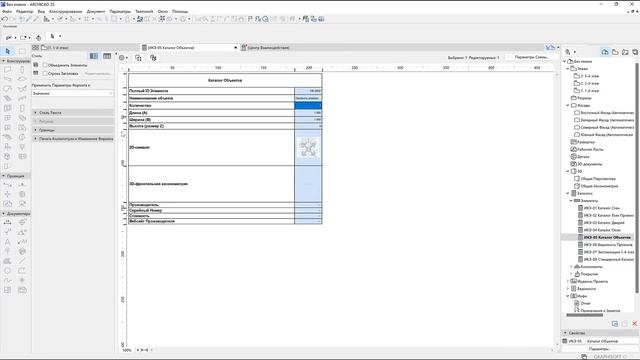Delete the selected Navigator item with the red X
The width and height of the screenshot is (640, 360).
pyautogui.click(x=635, y=324)
